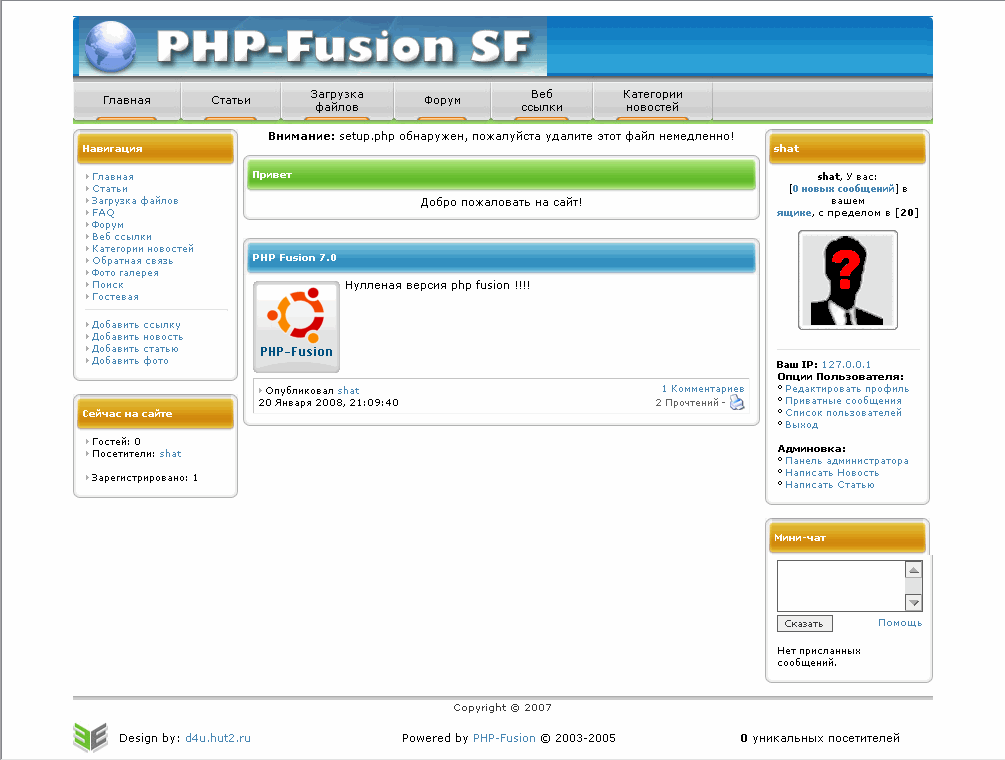Open Панель администратора link
The height and width of the screenshot is (760, 1005).
point(847,461)
